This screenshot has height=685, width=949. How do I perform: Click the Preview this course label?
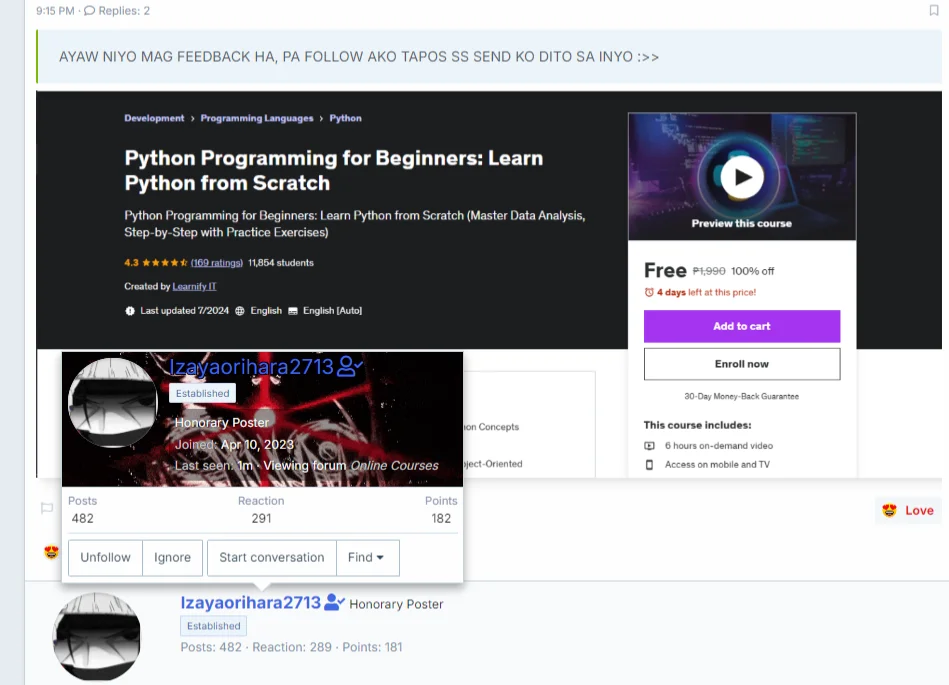click(742, 223)
